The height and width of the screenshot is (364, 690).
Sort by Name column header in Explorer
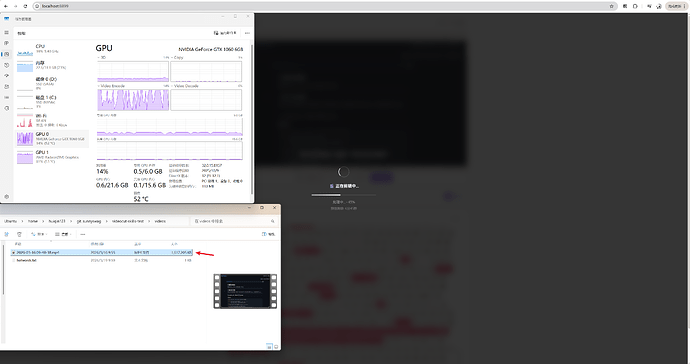(x=18, y=244)
